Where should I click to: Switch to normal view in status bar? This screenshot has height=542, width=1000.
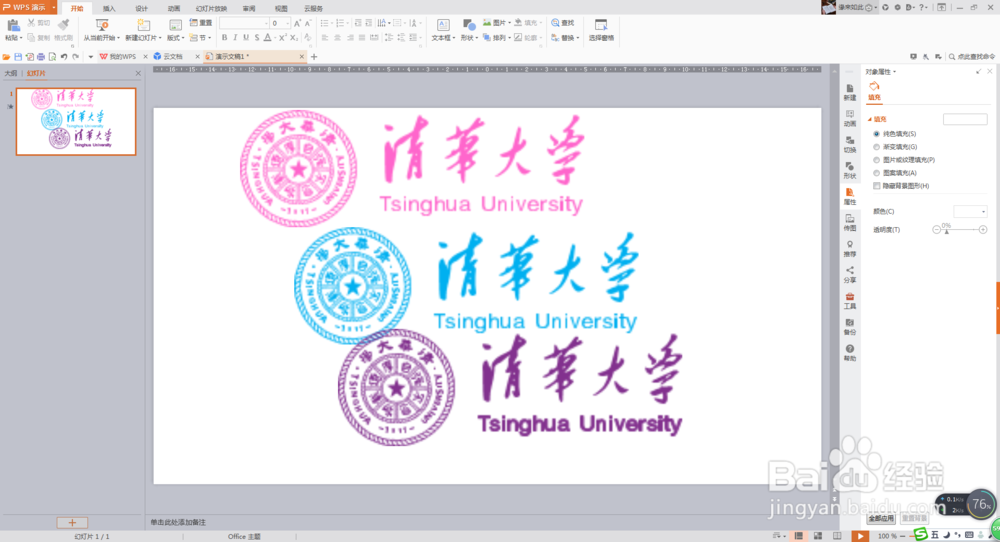coord(798,536)
